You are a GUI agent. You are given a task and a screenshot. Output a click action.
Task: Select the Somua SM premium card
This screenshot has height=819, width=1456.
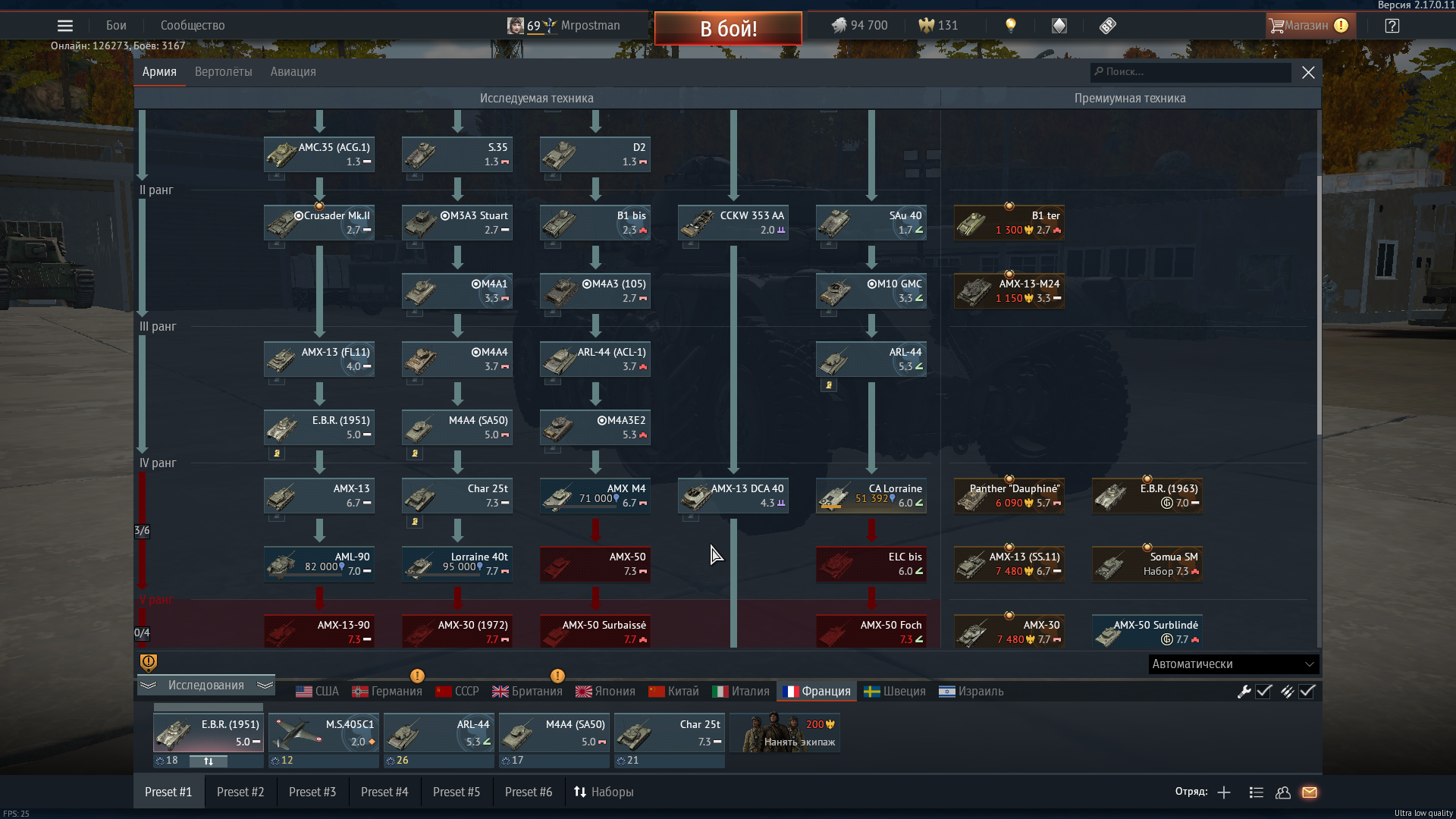(x=1147, y=564)
